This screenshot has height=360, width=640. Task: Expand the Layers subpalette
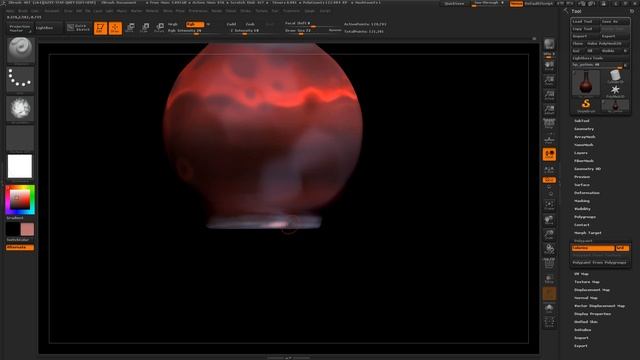coord(581,153)
